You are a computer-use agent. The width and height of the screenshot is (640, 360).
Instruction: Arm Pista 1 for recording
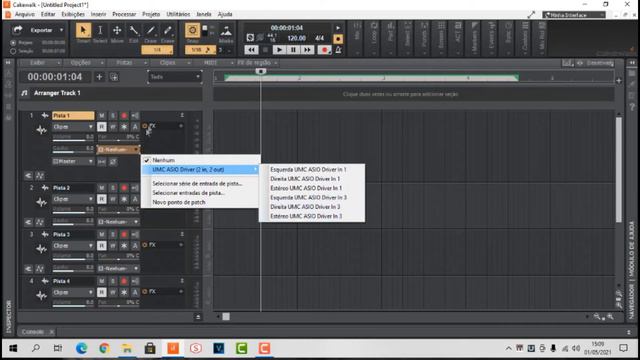tap(124, 116)
